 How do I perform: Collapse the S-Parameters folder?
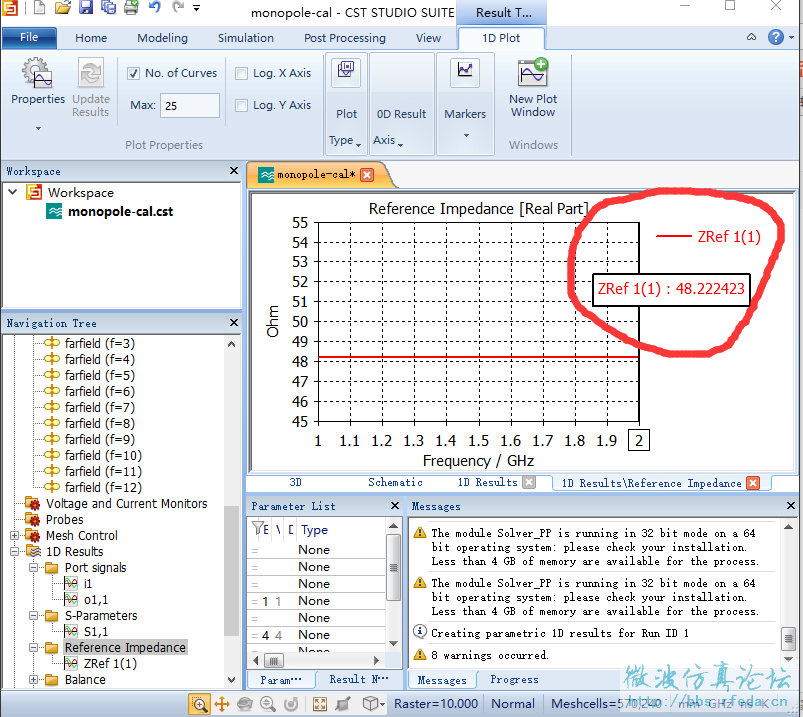click(x=33, y=616)
